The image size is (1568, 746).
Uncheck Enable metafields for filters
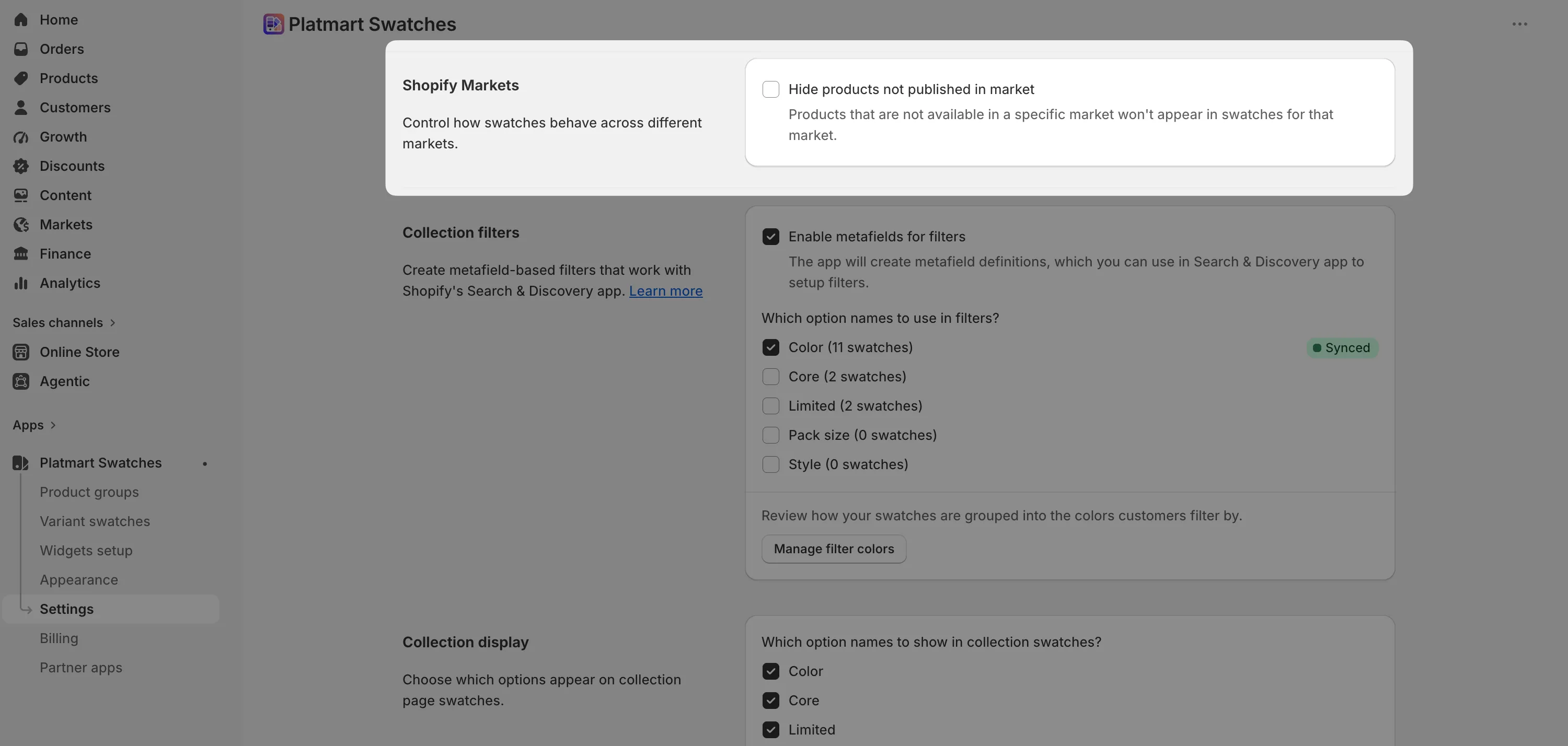click(770, 236)
